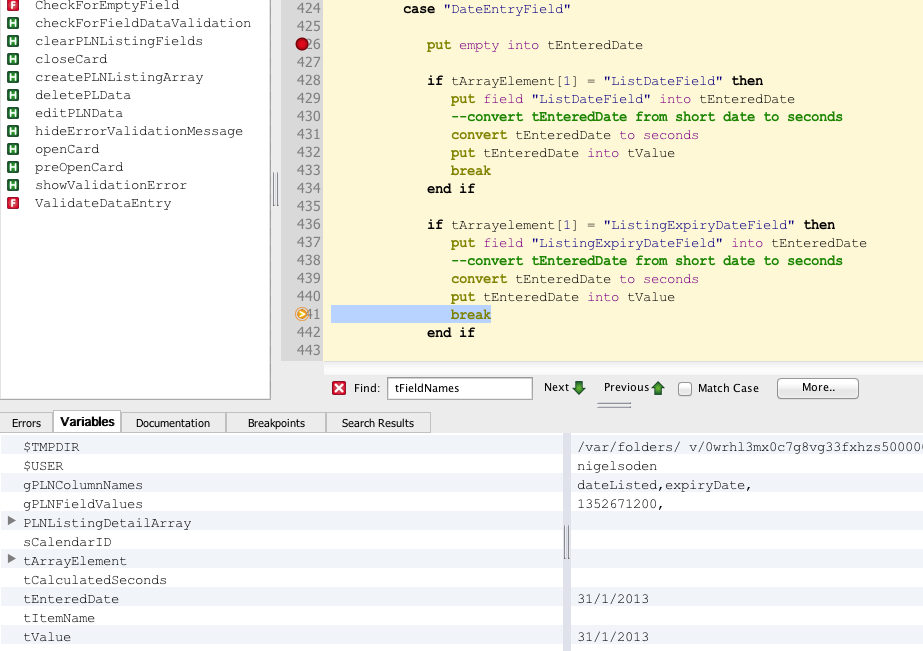This screenshot has width=923, height=651.
Task: Expand the tArrayElement variable
Action: pos(12,559)
